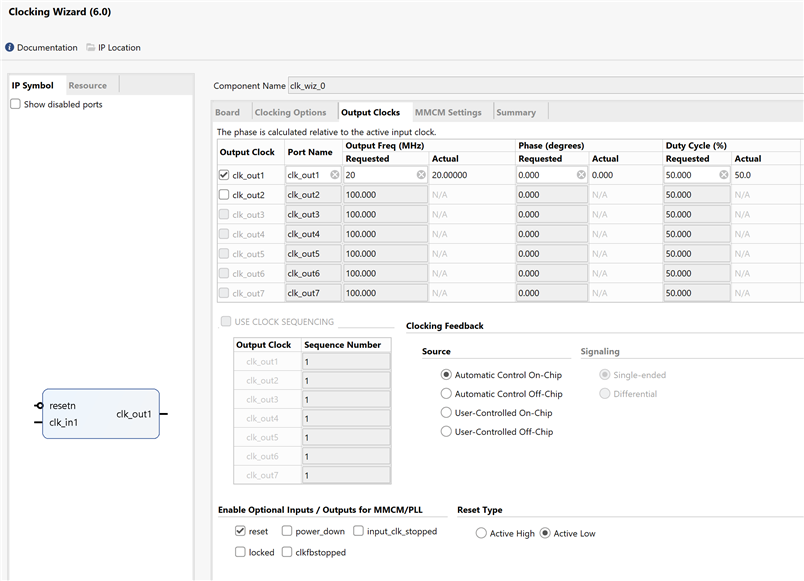Image resolution: width=804 pixels, height=581 pixels.
Task: Click the Documentation info icon
Action: coord(10,48)
